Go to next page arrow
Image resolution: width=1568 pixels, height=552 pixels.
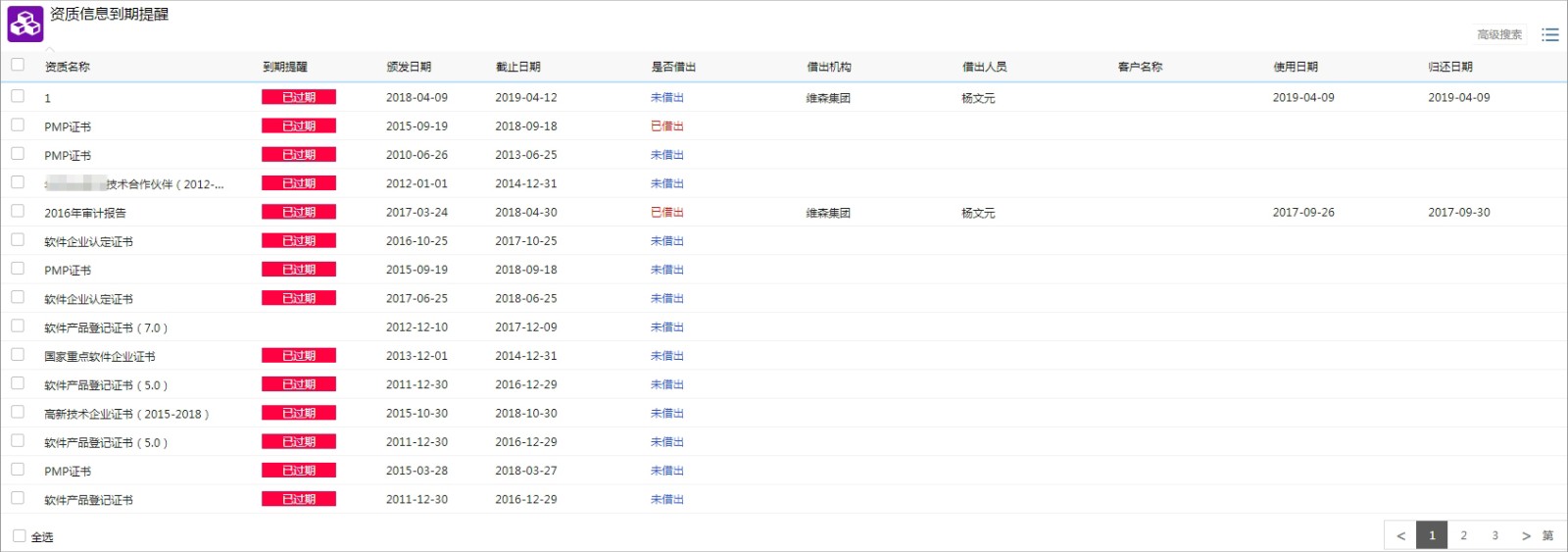click(x=1526, y=535)
